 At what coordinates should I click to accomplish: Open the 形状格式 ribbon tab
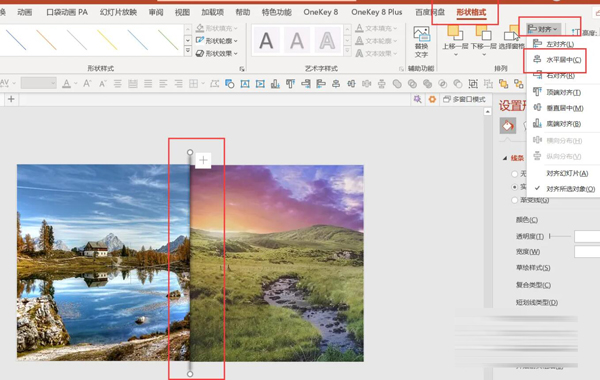471,12
